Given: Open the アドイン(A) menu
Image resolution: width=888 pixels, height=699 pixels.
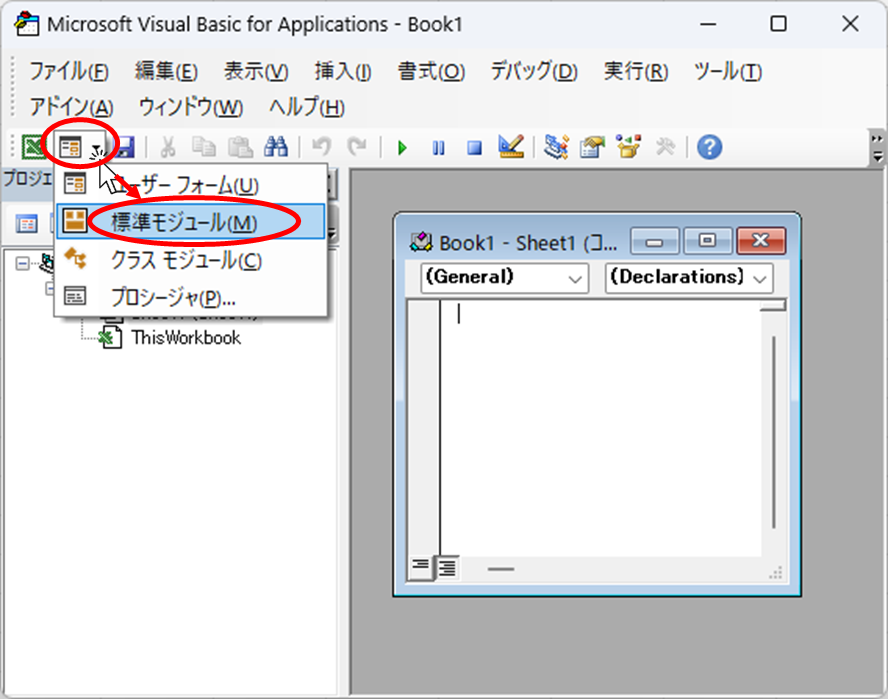Looking at the screenshot, I should pos(71,107).
